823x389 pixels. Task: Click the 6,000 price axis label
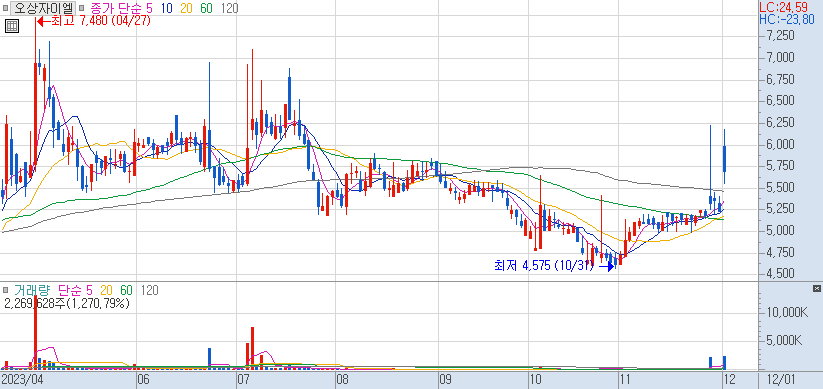tap(780, 144)
